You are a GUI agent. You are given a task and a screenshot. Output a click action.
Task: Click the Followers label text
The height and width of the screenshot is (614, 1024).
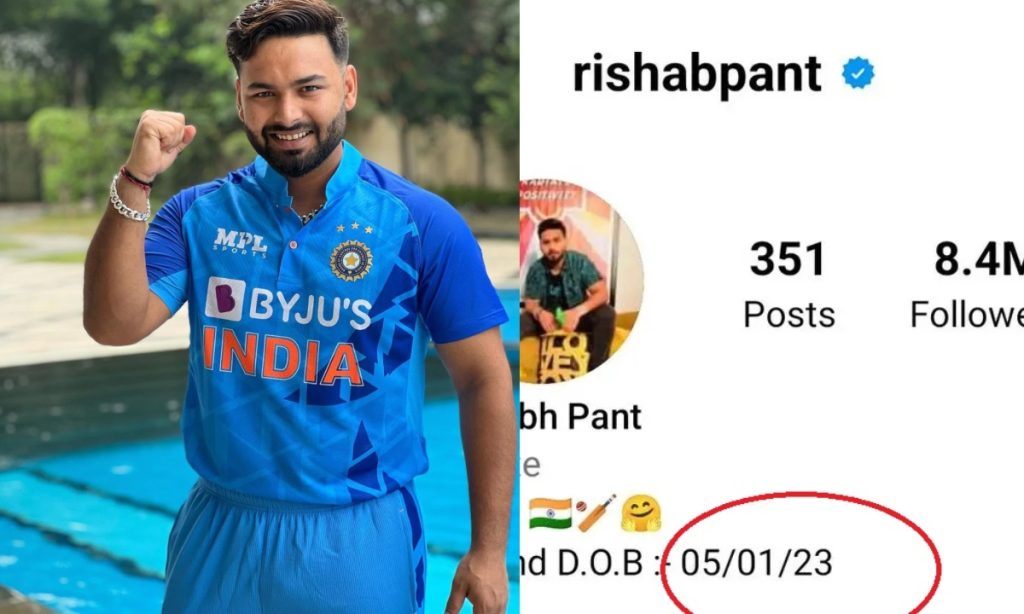click(x=967, y=315)
